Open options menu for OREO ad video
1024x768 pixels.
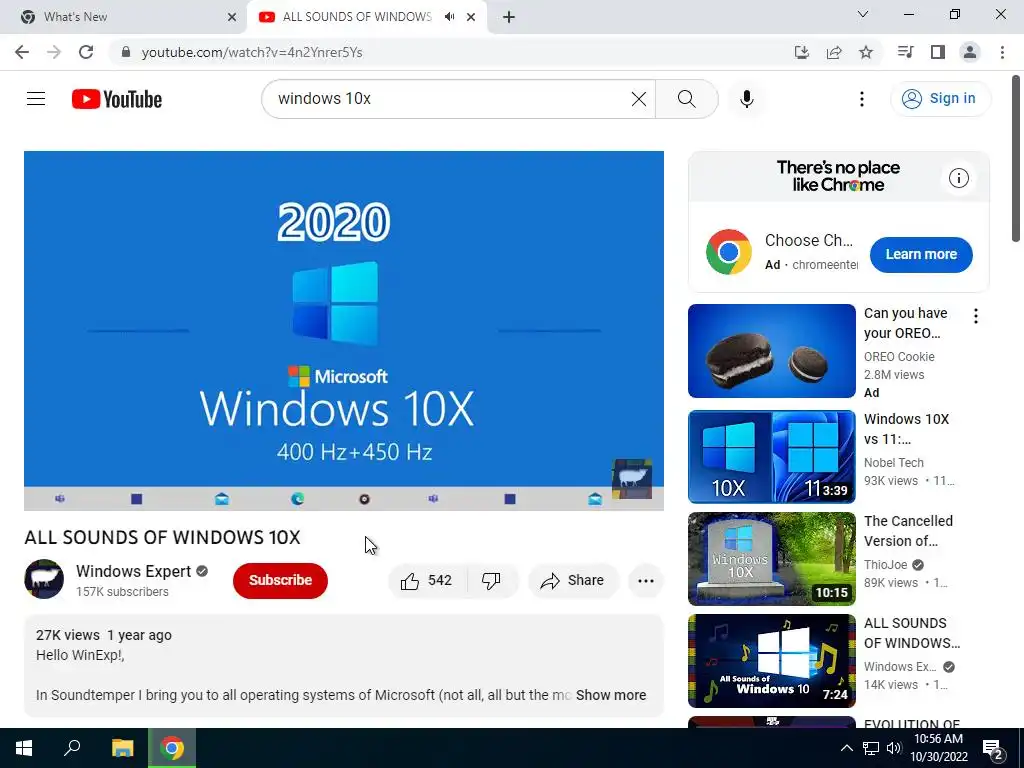[x=976, y=316]
